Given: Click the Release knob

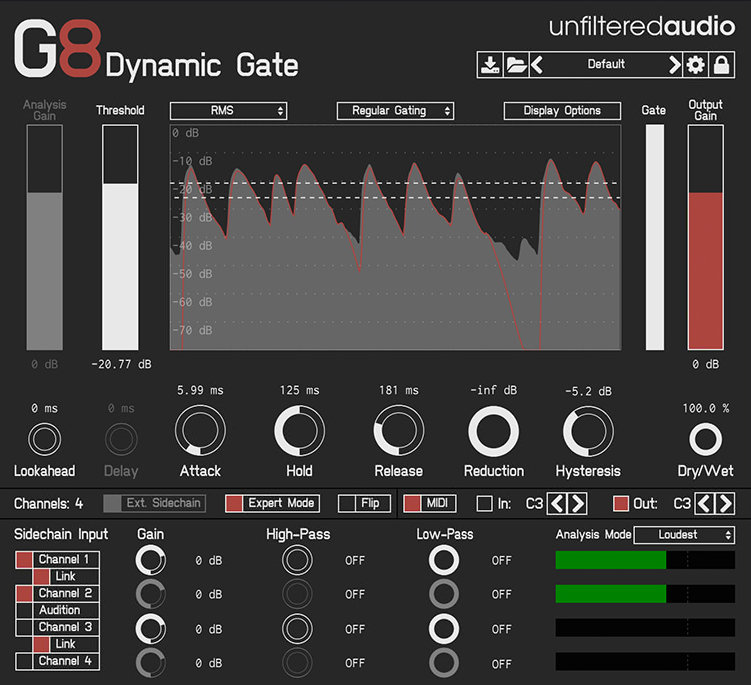Looking at the screenshot, I should tap(398, 430).
